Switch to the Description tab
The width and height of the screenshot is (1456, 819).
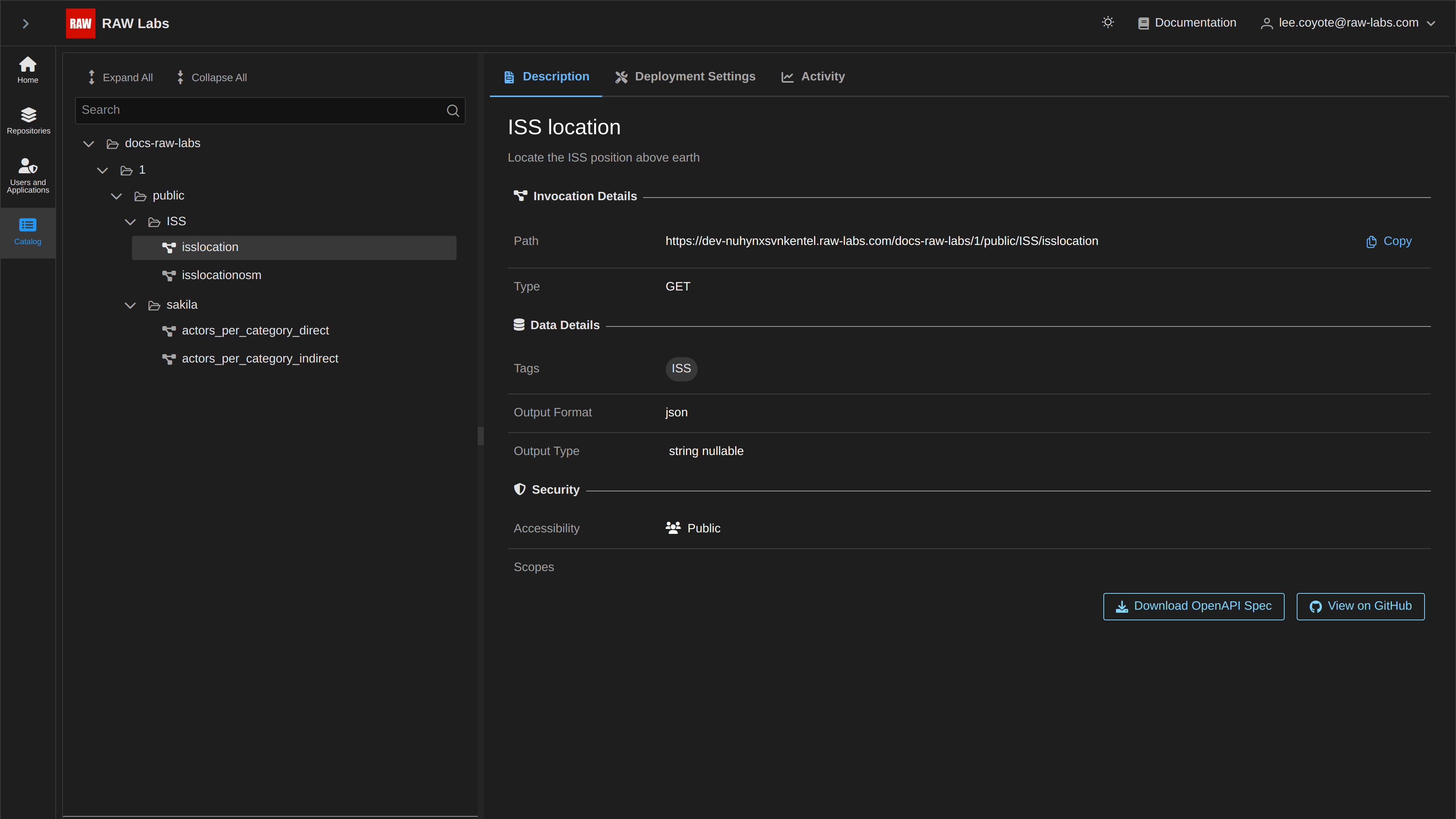[x=546, y=77]
